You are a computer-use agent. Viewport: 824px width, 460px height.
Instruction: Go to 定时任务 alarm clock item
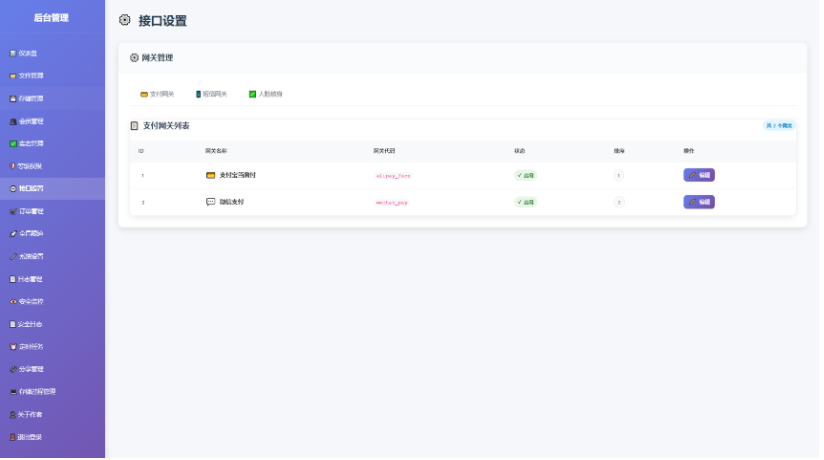(30, 347)
